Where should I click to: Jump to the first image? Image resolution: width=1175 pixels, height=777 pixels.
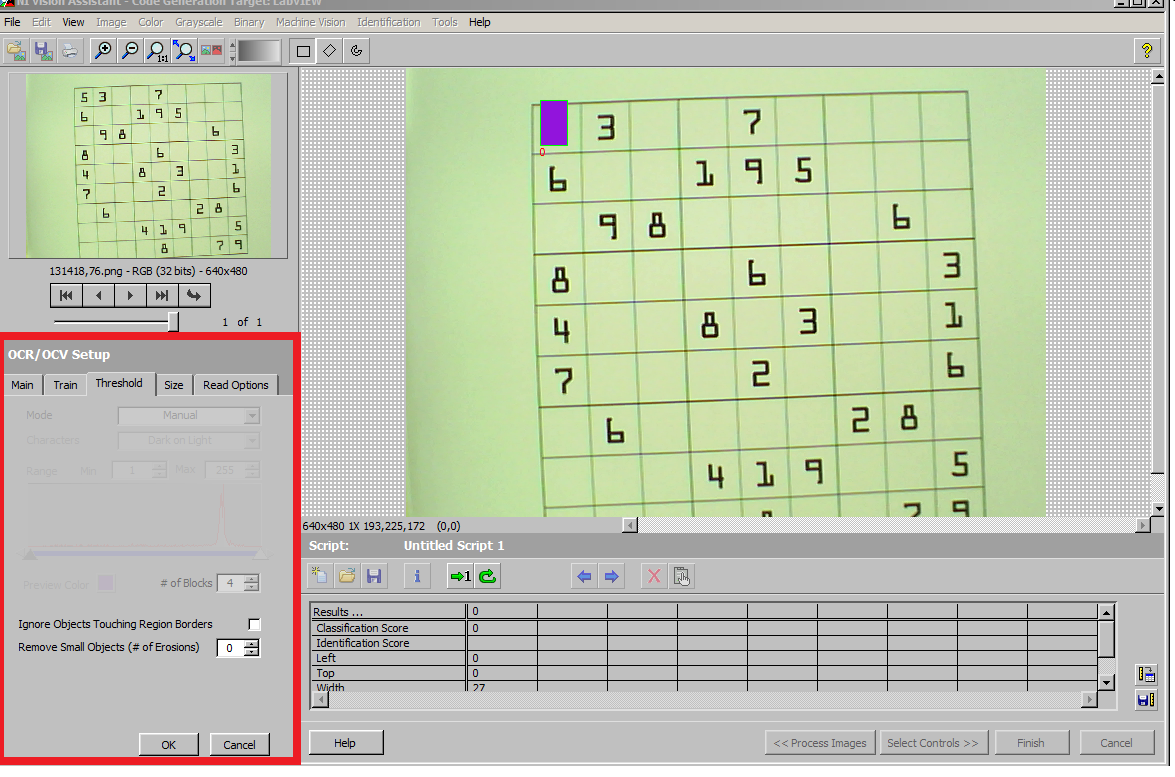pos(66,295)
